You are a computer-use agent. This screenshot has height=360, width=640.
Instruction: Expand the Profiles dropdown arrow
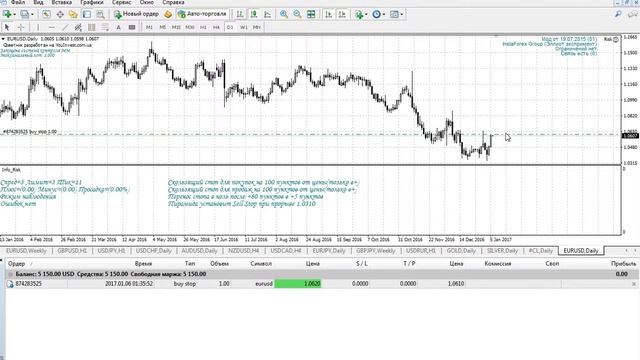point(32,14)
